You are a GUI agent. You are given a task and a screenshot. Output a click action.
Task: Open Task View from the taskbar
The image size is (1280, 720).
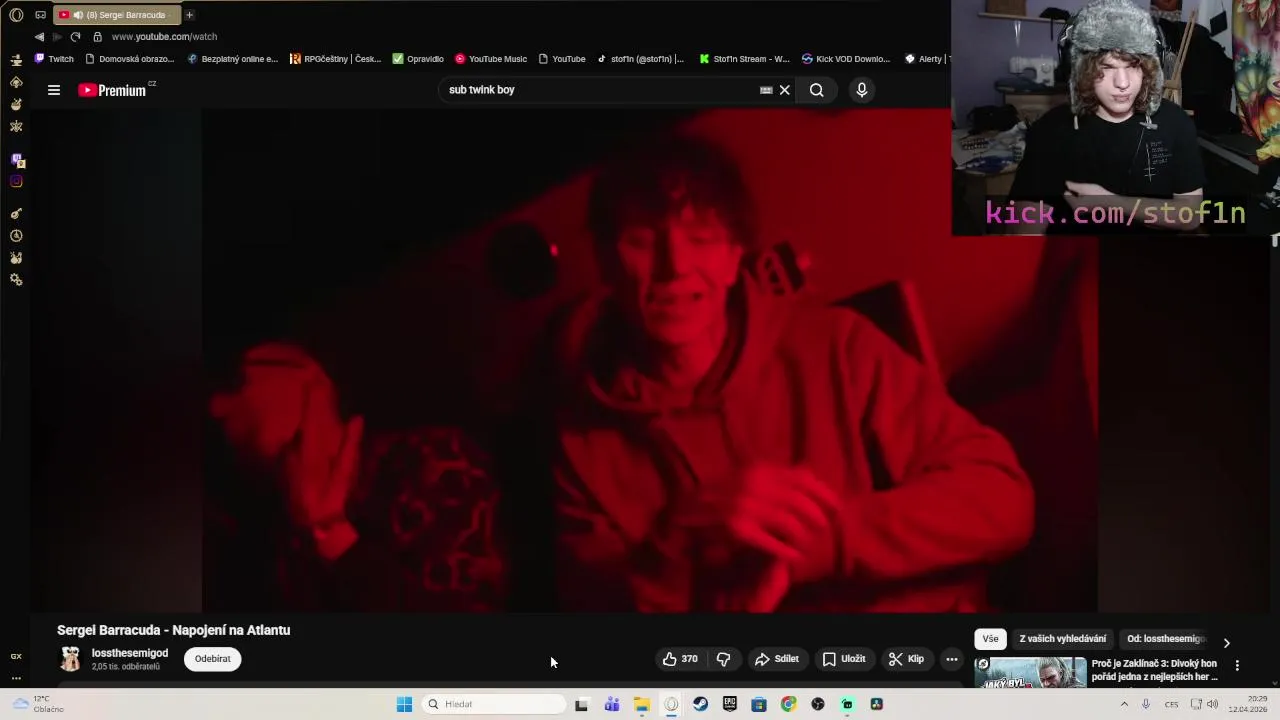(582, 704)
